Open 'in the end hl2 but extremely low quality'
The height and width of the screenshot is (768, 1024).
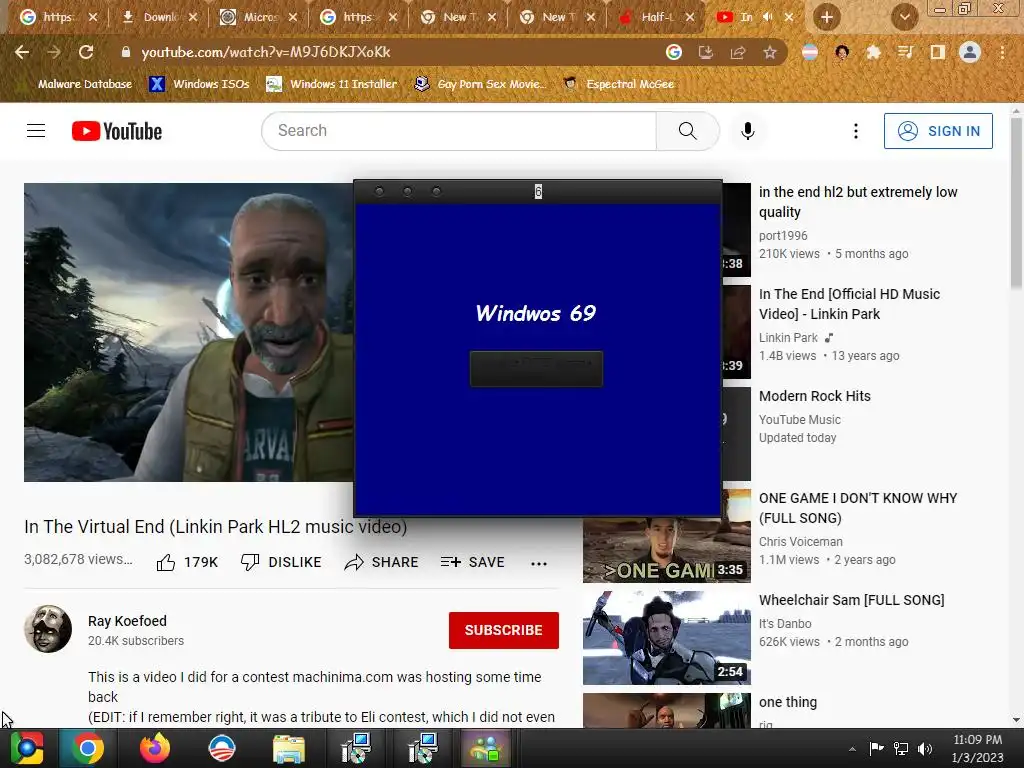[857, 202]
